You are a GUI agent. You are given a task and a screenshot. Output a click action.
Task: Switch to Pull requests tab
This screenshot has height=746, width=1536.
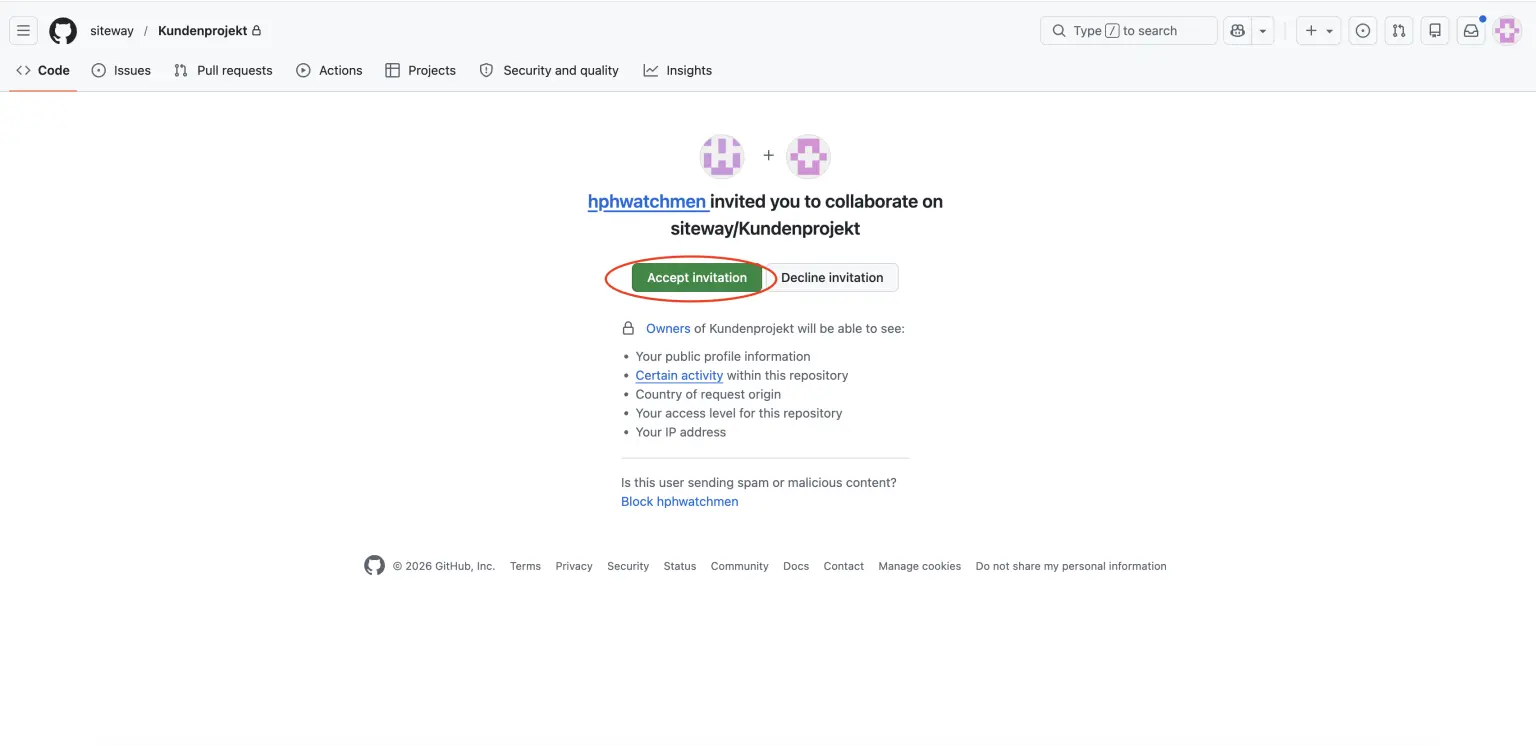(223, 70)
